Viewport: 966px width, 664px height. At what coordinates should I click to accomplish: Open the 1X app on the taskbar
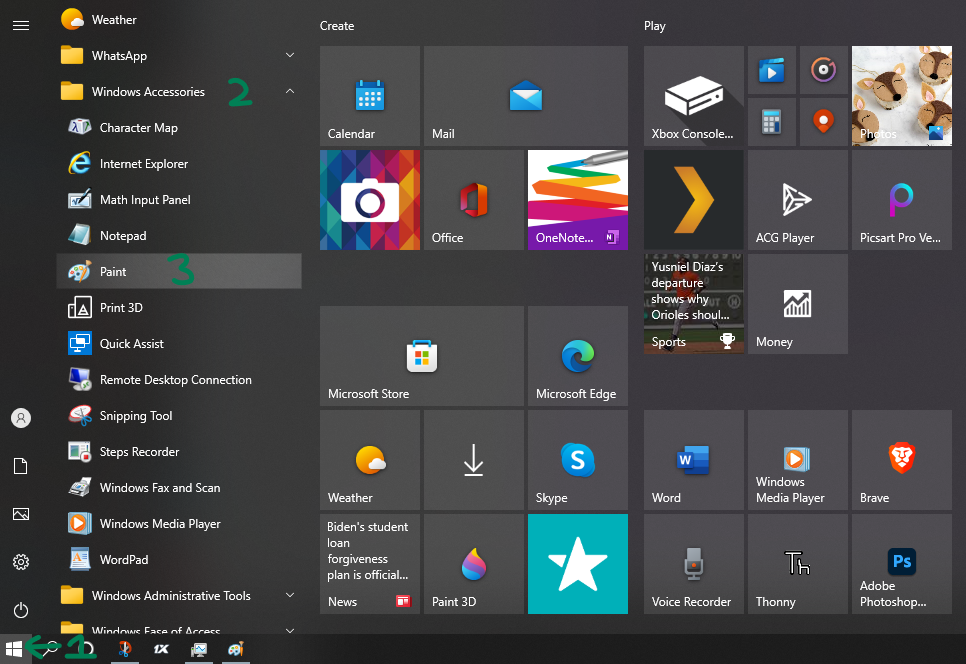pos(161,649)
